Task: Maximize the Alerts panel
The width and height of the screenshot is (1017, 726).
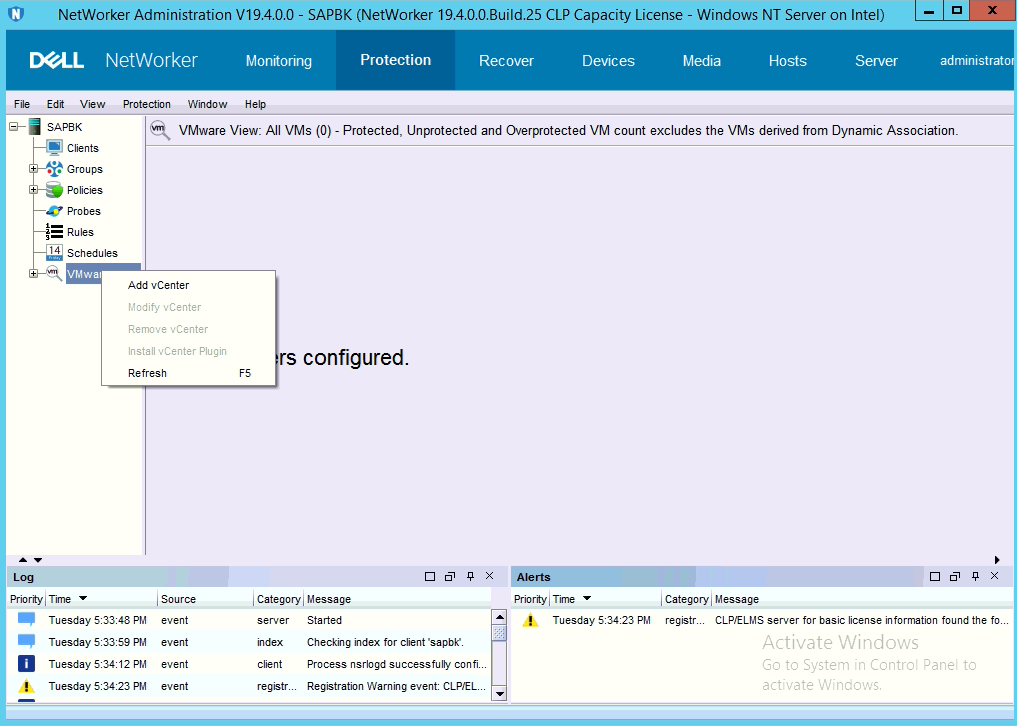Action: click(x=934, y=577)
